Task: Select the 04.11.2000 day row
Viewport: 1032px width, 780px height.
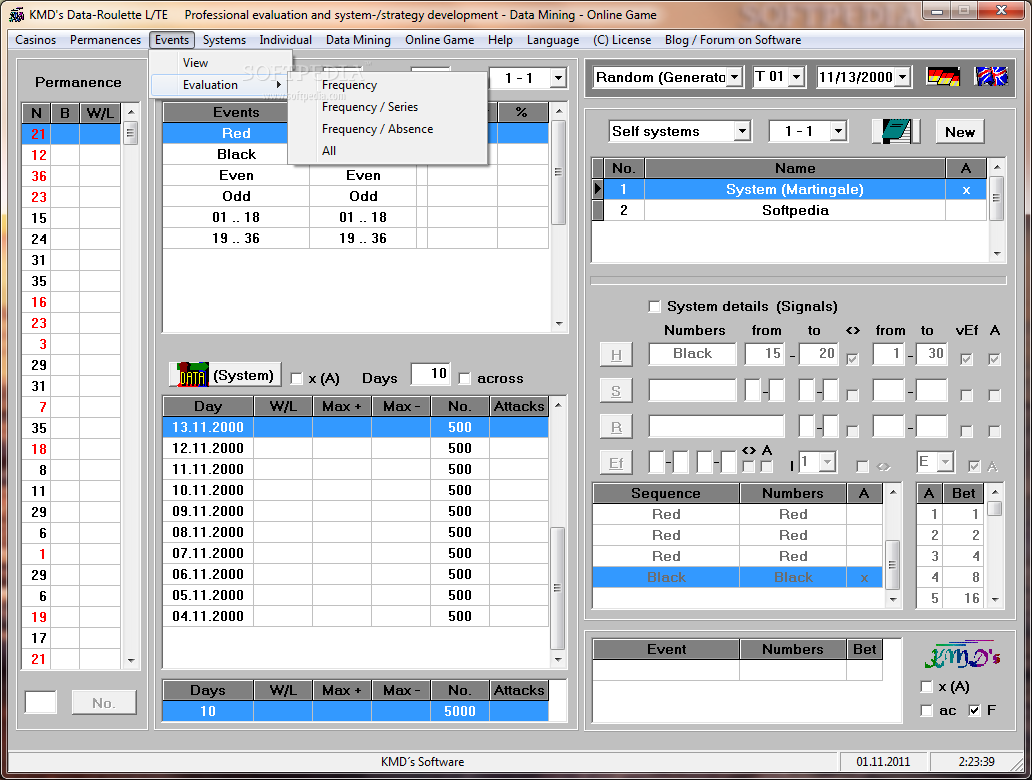Action: (355, 616)
